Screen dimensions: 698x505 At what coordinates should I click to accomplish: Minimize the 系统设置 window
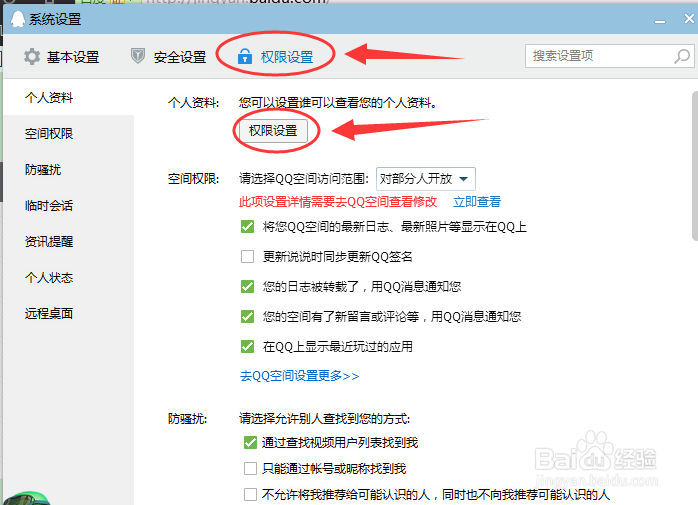click(660, 20)
